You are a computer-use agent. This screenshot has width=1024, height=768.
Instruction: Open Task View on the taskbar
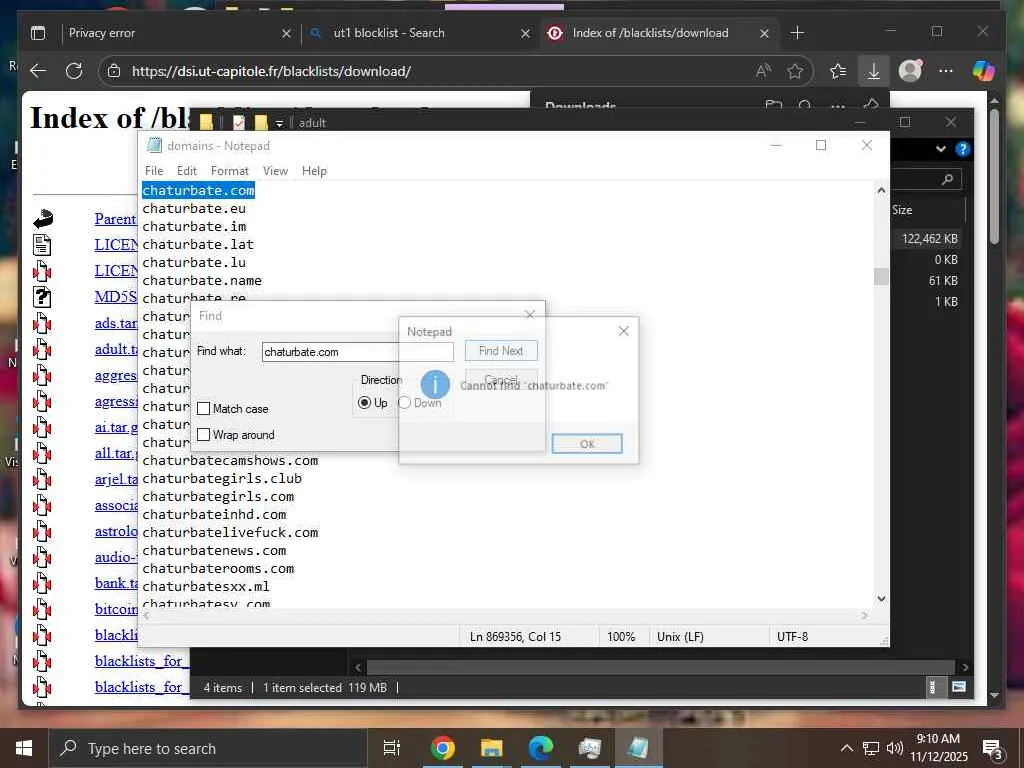pyautogui.click(x=392, y=748)
